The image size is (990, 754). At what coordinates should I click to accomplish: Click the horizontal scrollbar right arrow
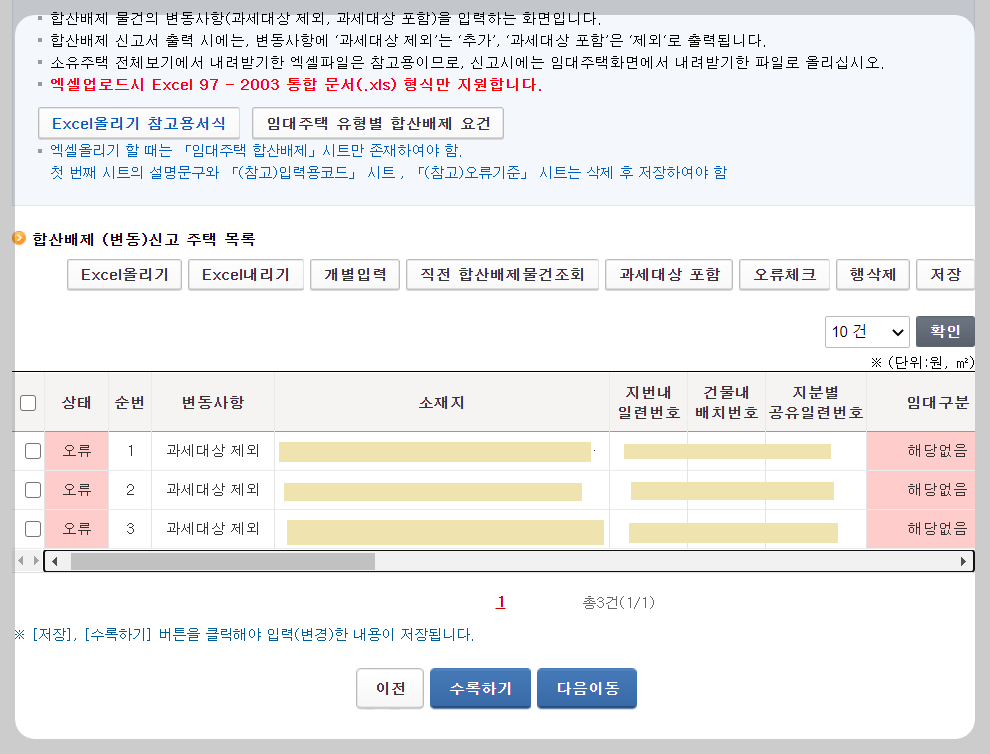[963, 560]
